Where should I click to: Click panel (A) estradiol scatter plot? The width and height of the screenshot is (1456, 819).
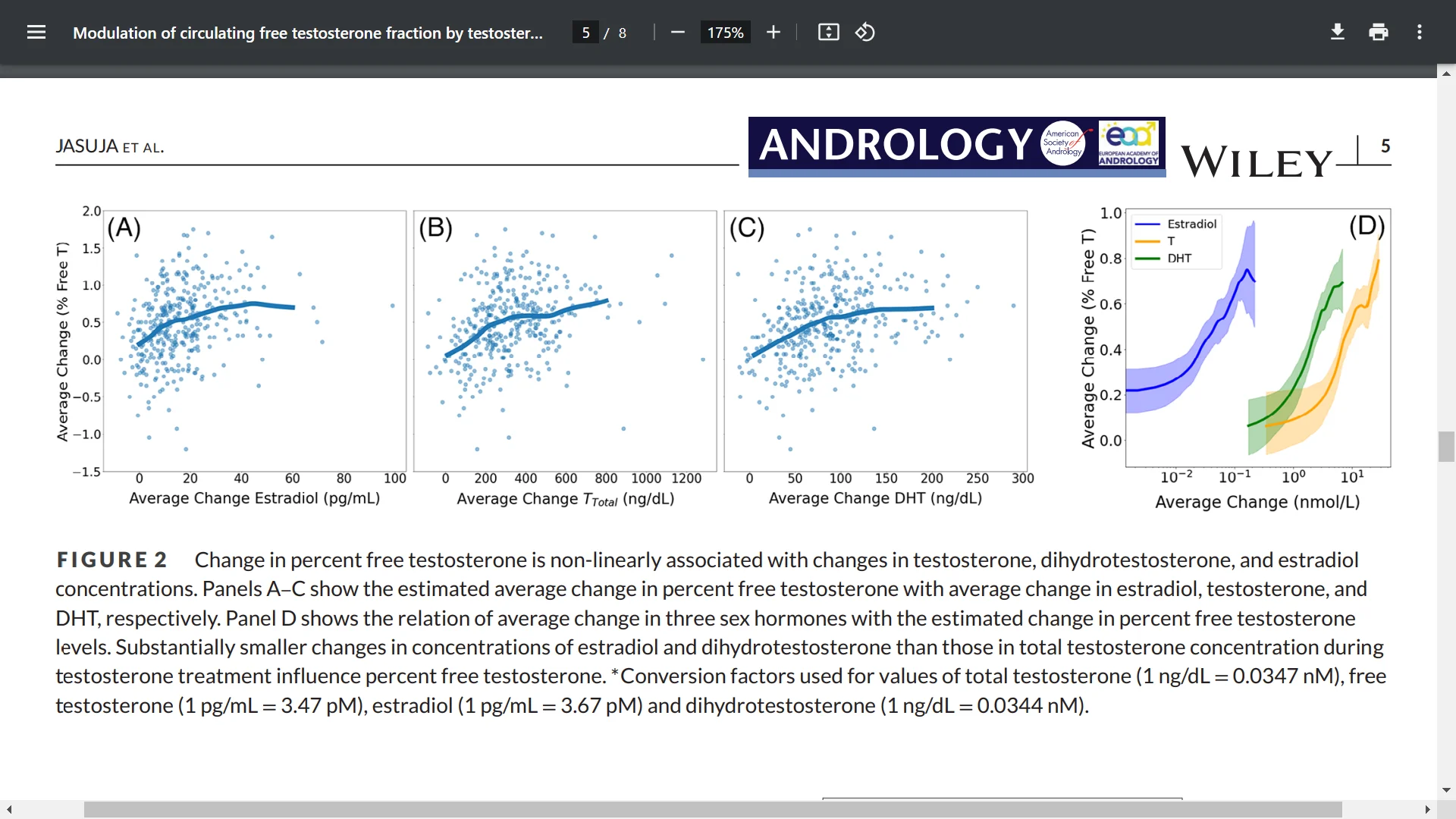[x=255, y=340]
